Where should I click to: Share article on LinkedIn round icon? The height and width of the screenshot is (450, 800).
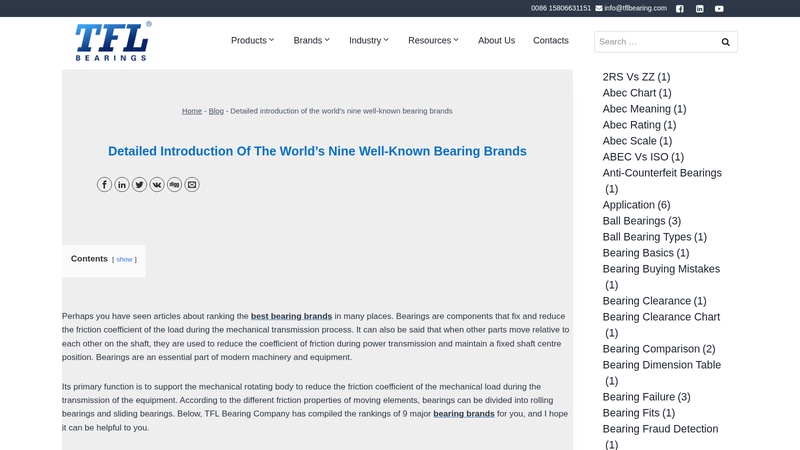[121, 184]
